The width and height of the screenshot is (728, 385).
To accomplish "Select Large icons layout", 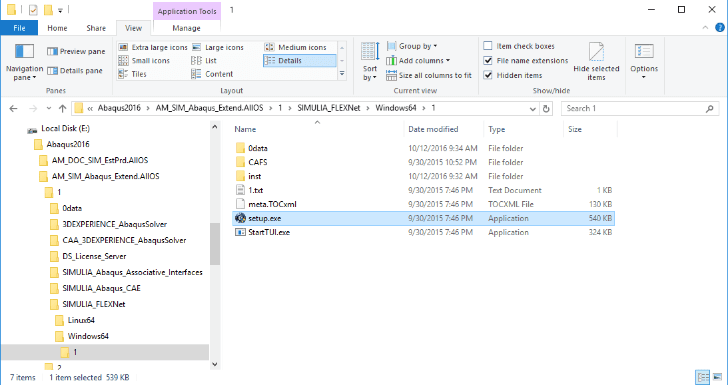I will 218,47.
